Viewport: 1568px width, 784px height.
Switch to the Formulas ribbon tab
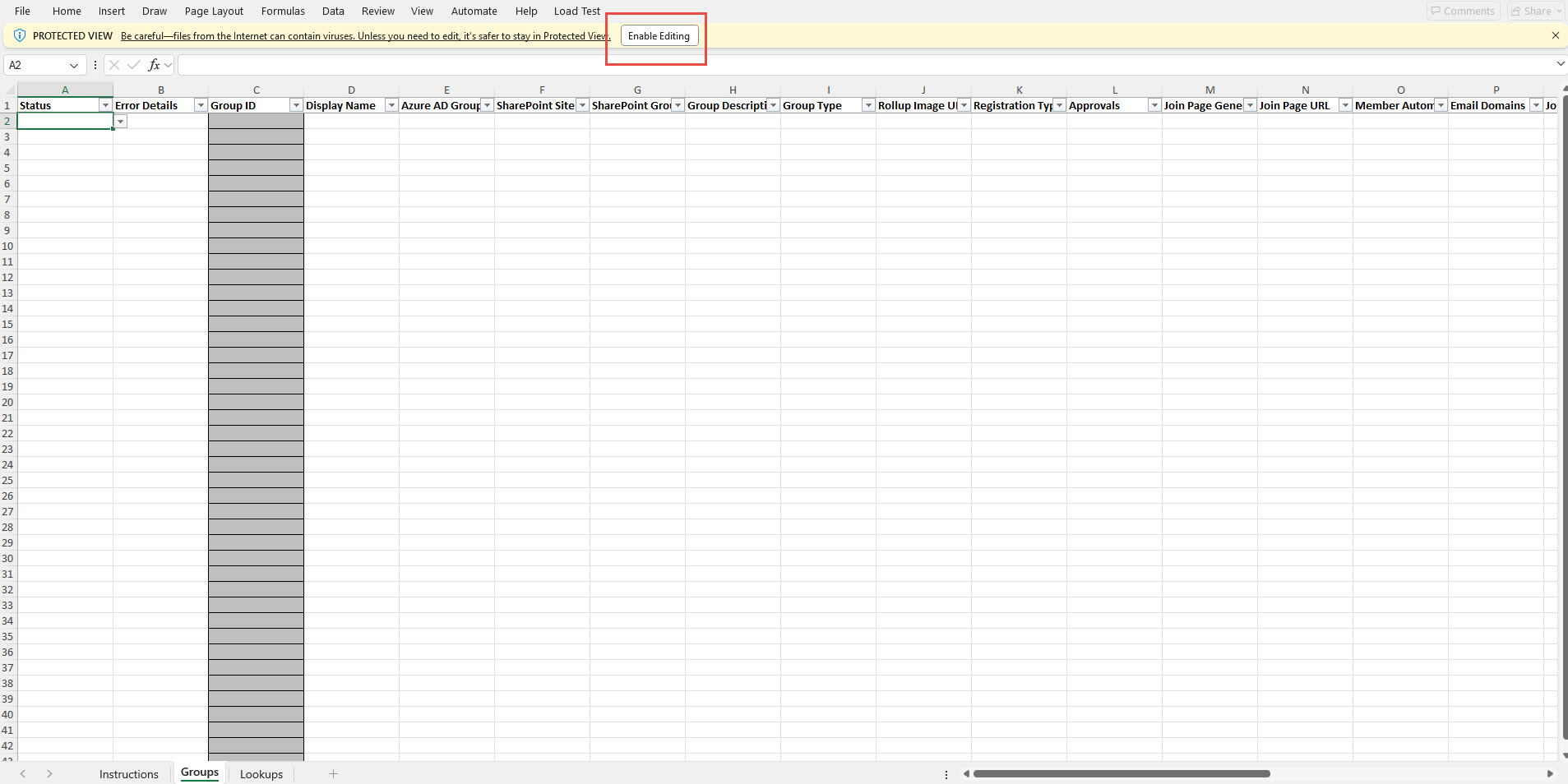click(x=283, y=11)
